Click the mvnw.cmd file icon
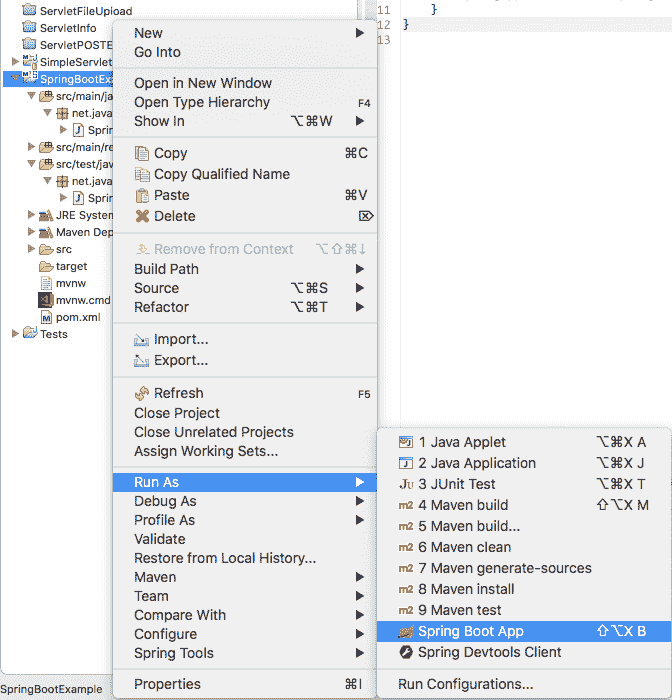The height and width of the screenshot is (700, 672). [46, 300]
